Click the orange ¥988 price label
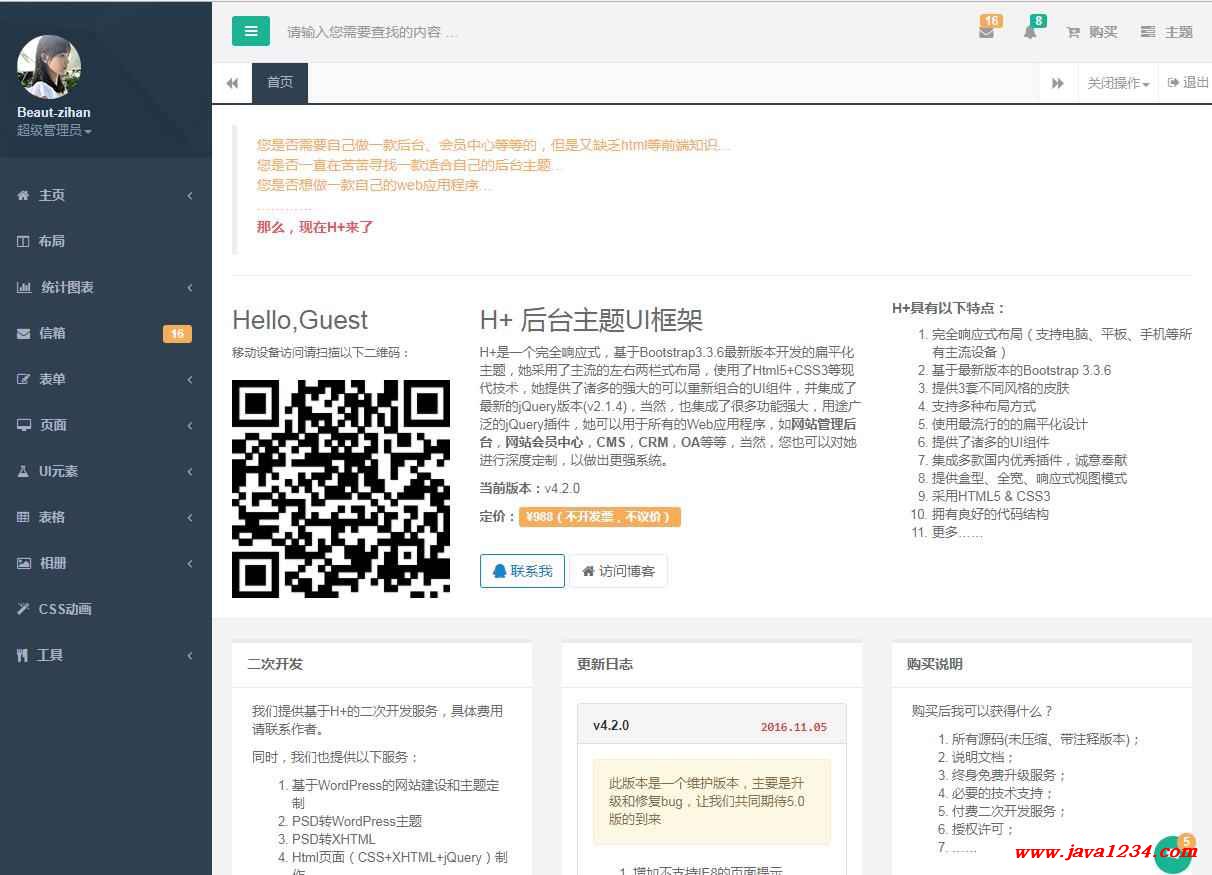1212x875 pixels. 600,517
